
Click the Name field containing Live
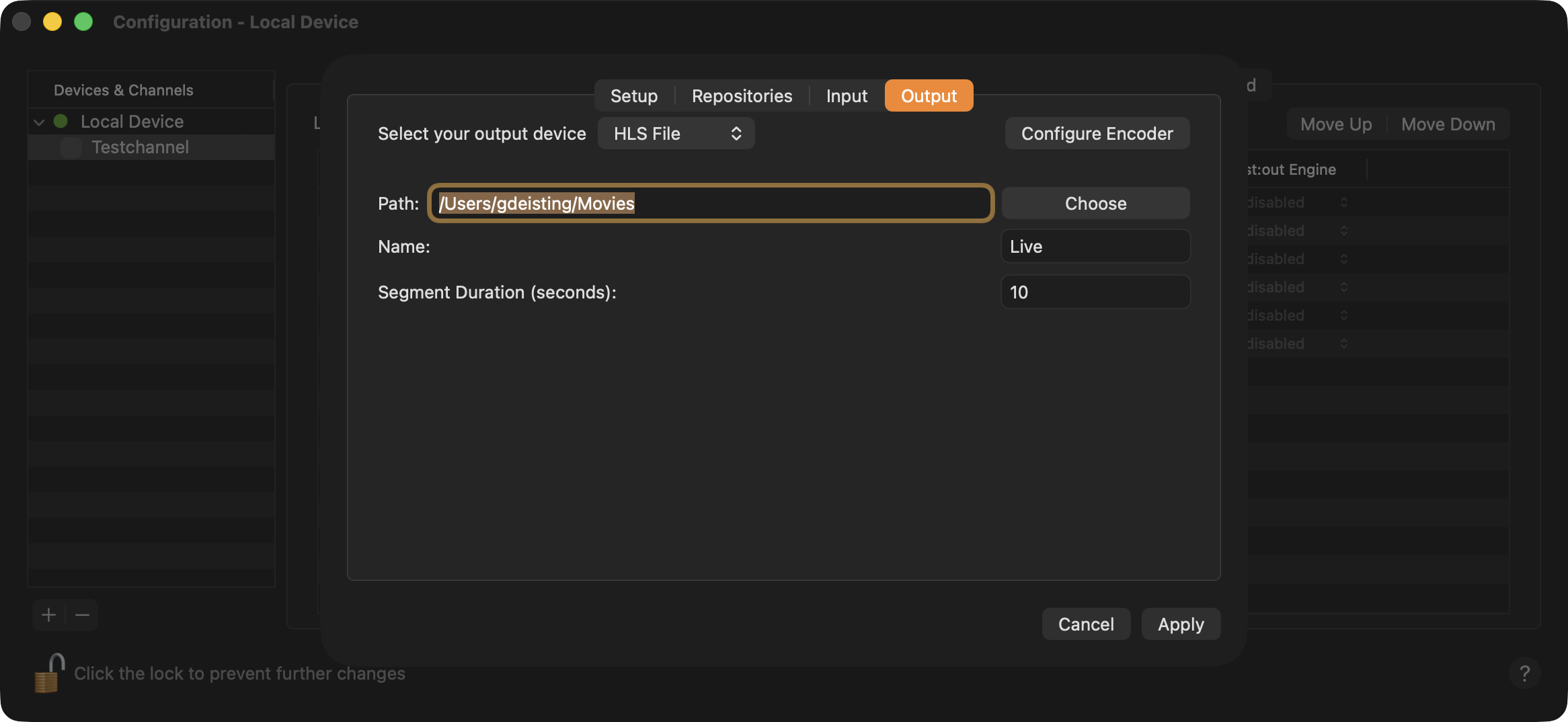[x=1095, y=247]
